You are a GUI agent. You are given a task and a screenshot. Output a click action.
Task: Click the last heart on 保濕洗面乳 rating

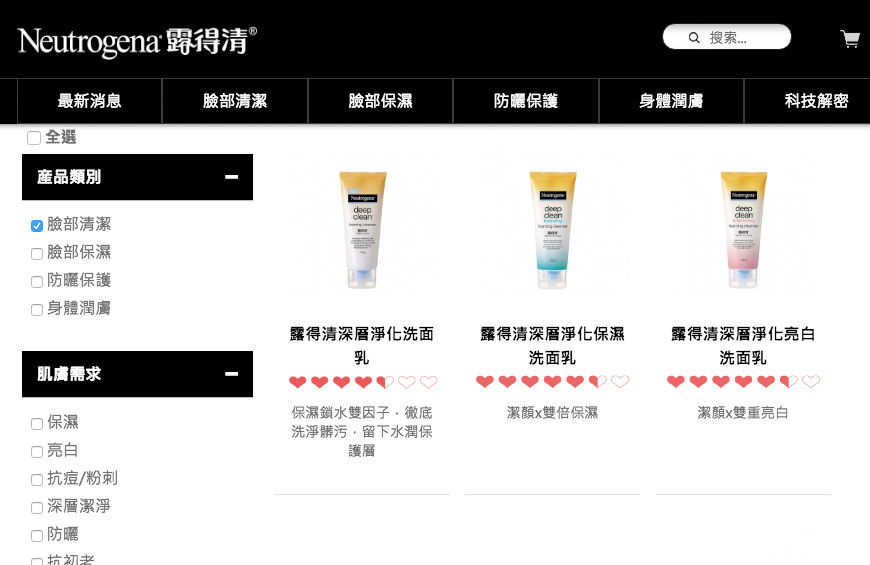pos(620,382)
